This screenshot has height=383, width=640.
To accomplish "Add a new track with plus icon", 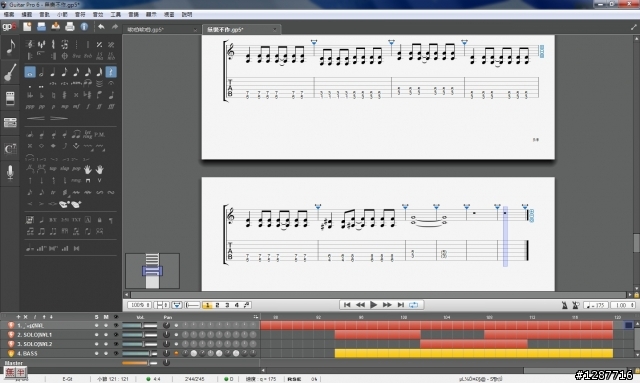I will [x=18, y=317].
